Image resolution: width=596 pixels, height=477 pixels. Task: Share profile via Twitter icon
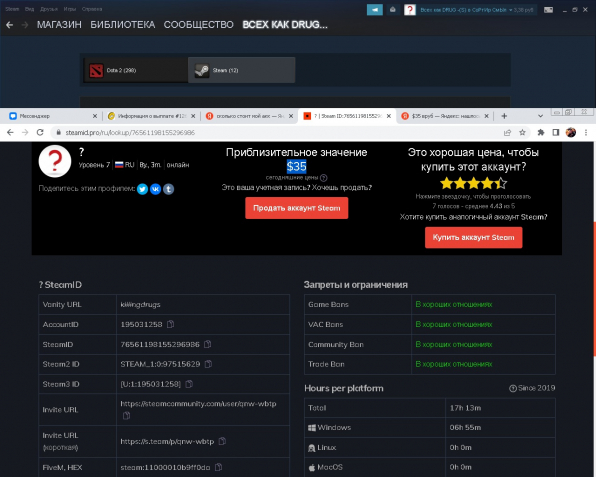[143, 189]
